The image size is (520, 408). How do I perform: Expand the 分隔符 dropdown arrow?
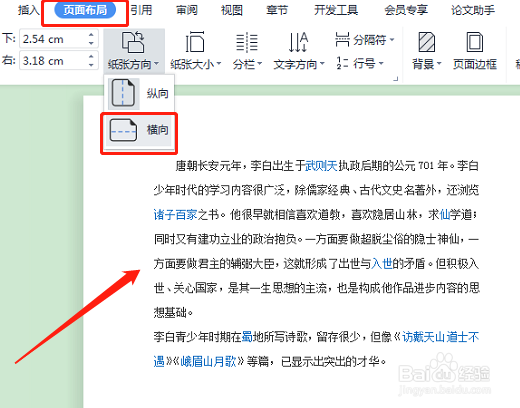click(x=392, y=40)
